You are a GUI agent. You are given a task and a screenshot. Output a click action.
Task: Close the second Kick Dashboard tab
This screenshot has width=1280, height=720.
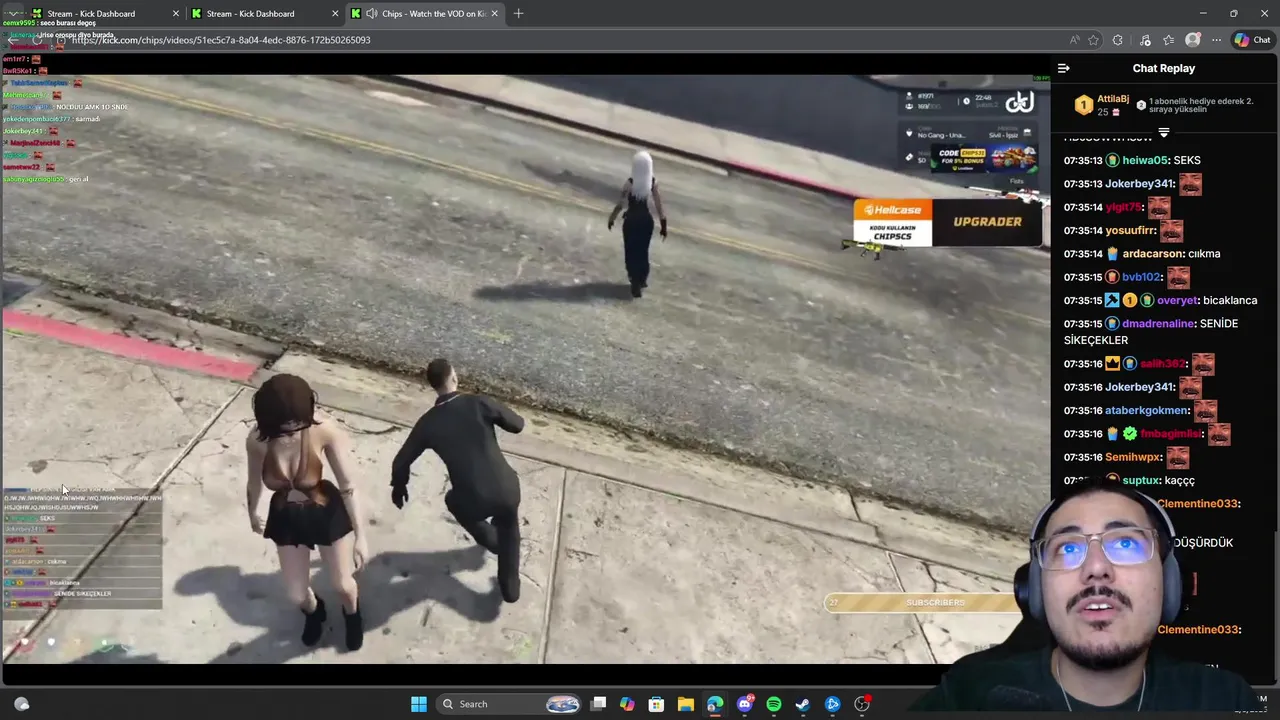(x=335, y=14)
